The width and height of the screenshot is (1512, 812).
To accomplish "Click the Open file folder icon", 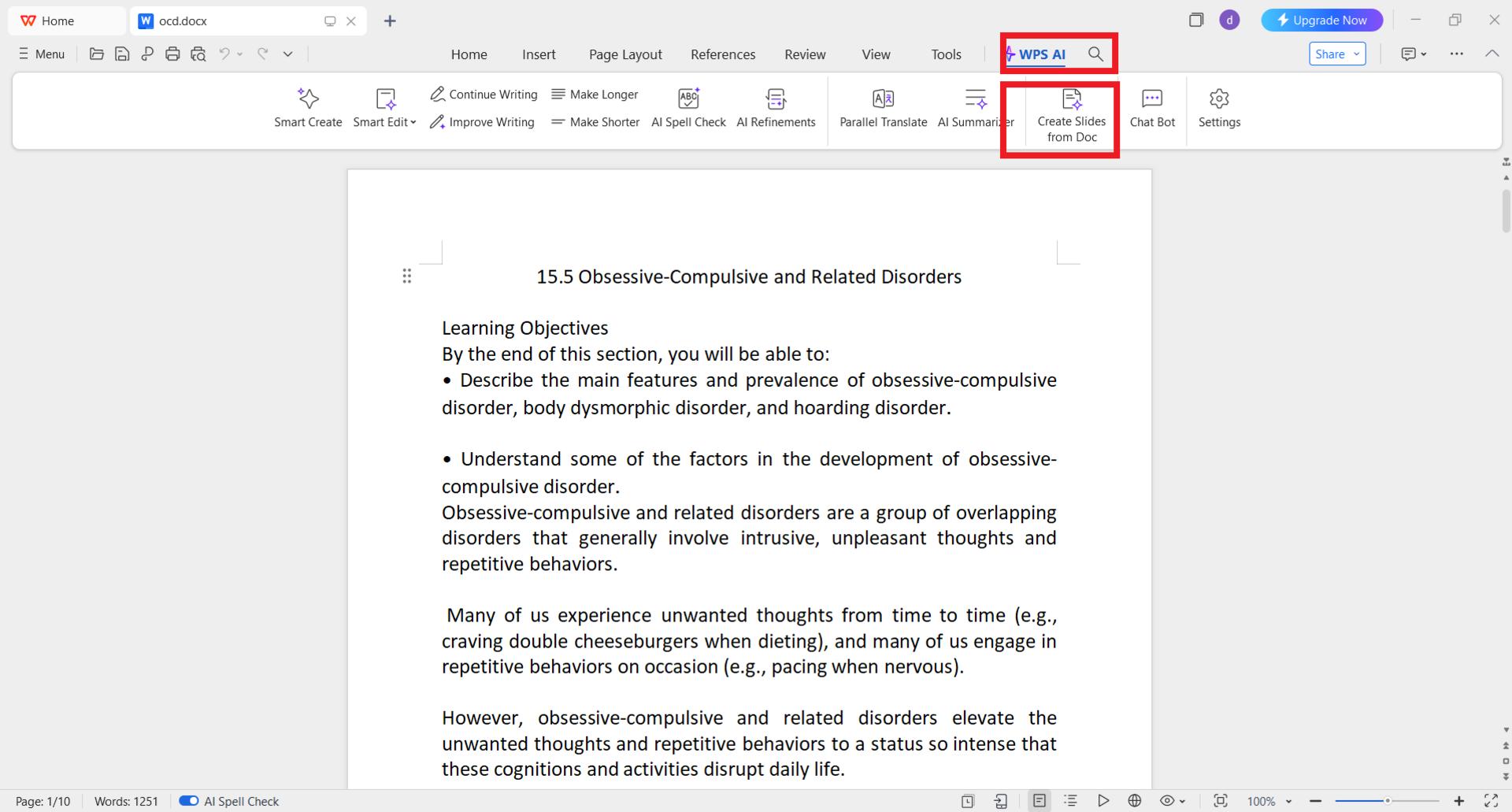I will pos(97,54).
